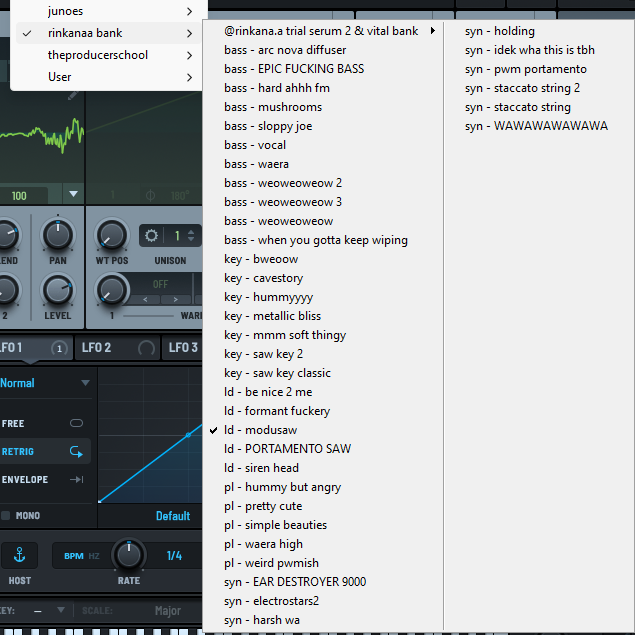Toggle the warp OFF display
Image resolution: width=635 pixels, height=635 pixels.
[x=160, y=284]
